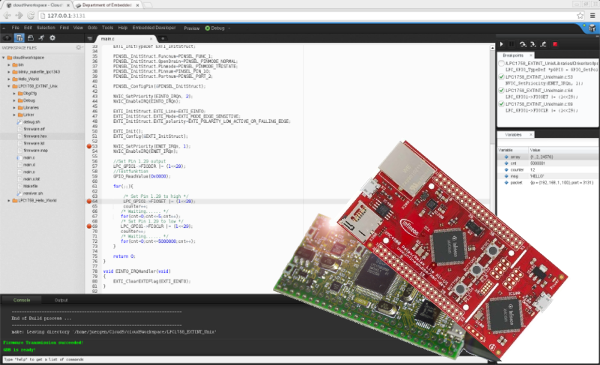Viewport: 600px width, 365px height.
Task: Open the Tools menu
Action: (x=108, y=28)
